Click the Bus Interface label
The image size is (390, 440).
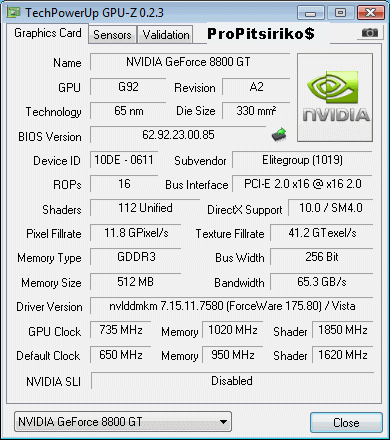click(197, 185)
